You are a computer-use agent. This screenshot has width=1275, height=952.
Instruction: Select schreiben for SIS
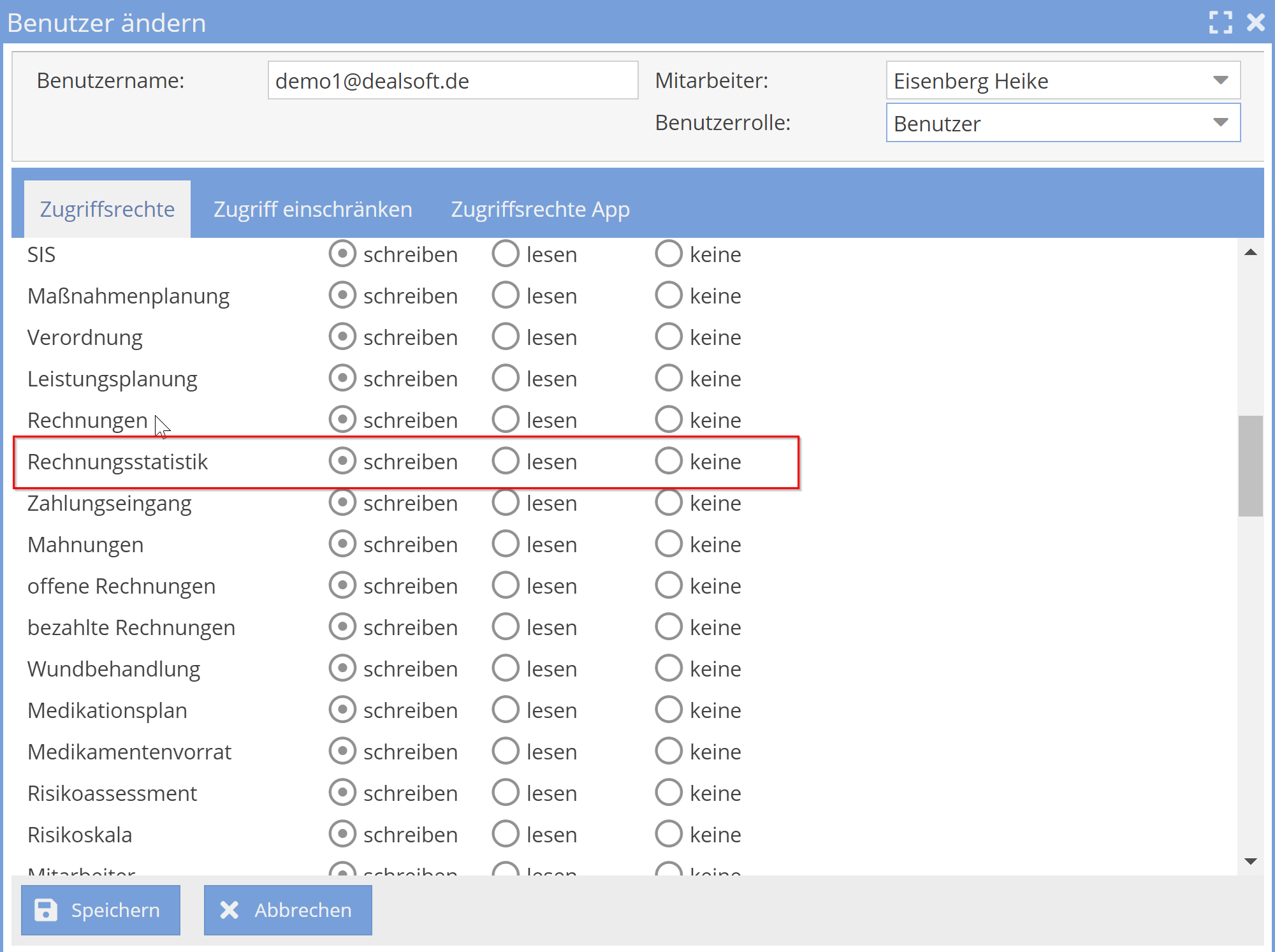pos(342,254)
